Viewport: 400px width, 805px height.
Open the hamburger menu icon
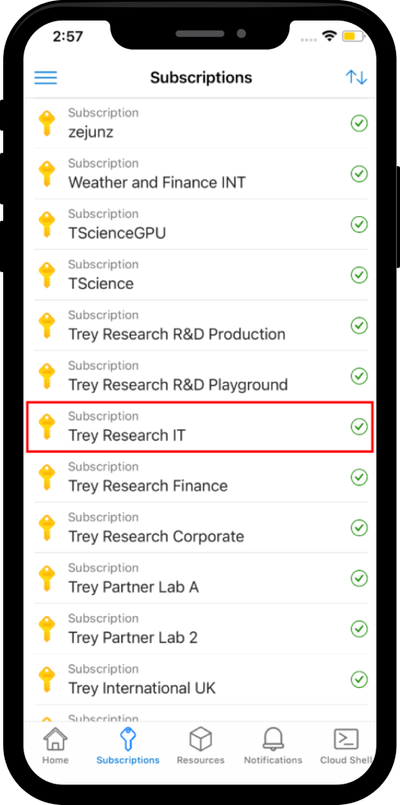(46, 78)
